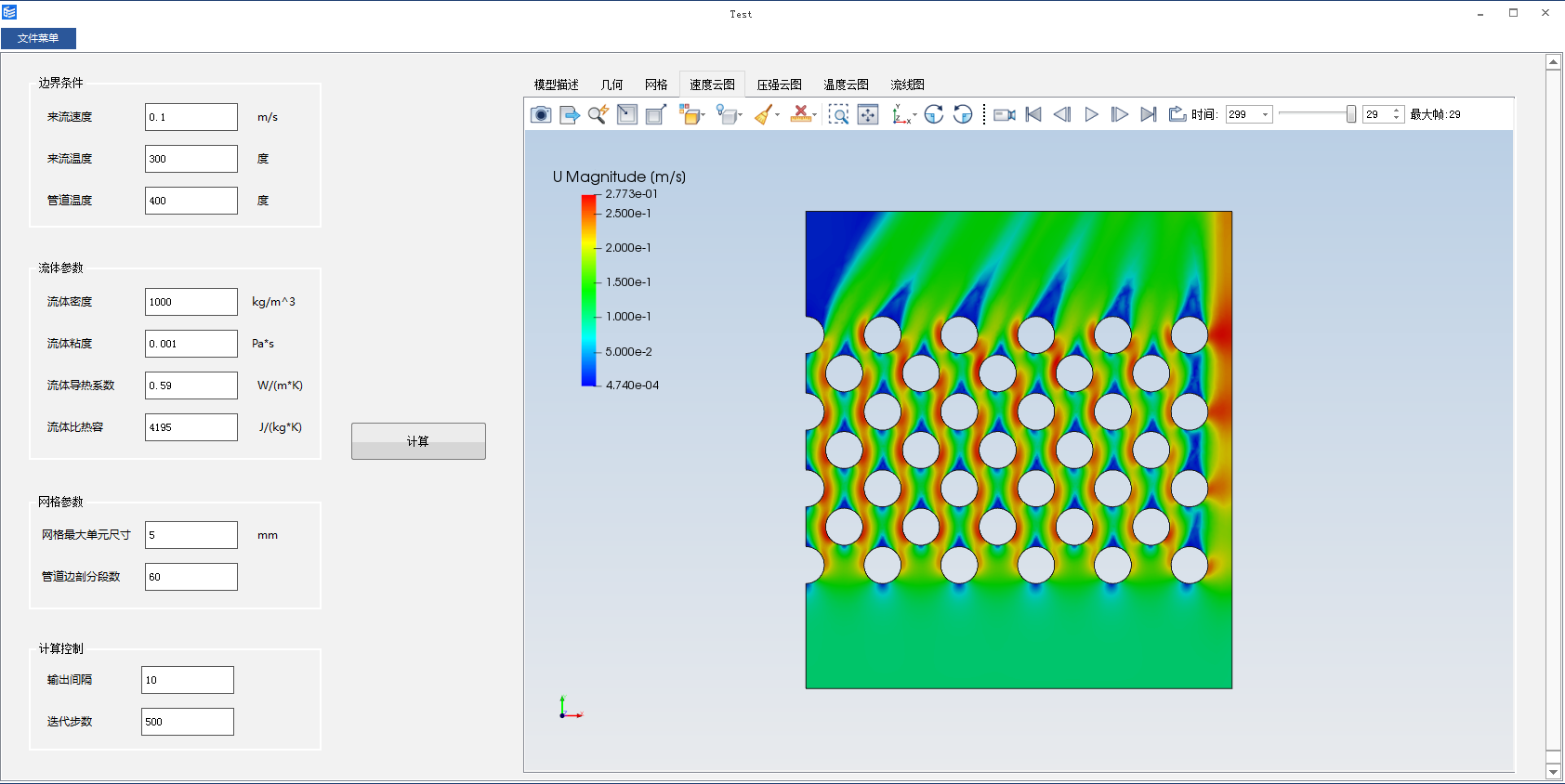Click the ruler with red X icon

pos(800,114)
